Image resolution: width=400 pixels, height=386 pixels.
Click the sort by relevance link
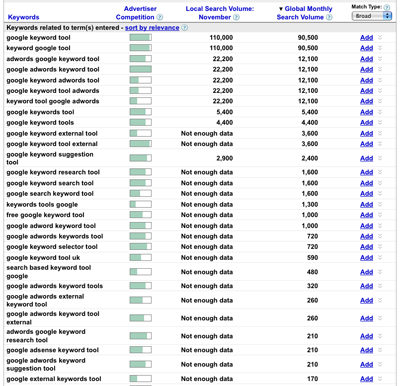[x=152, y=28]
